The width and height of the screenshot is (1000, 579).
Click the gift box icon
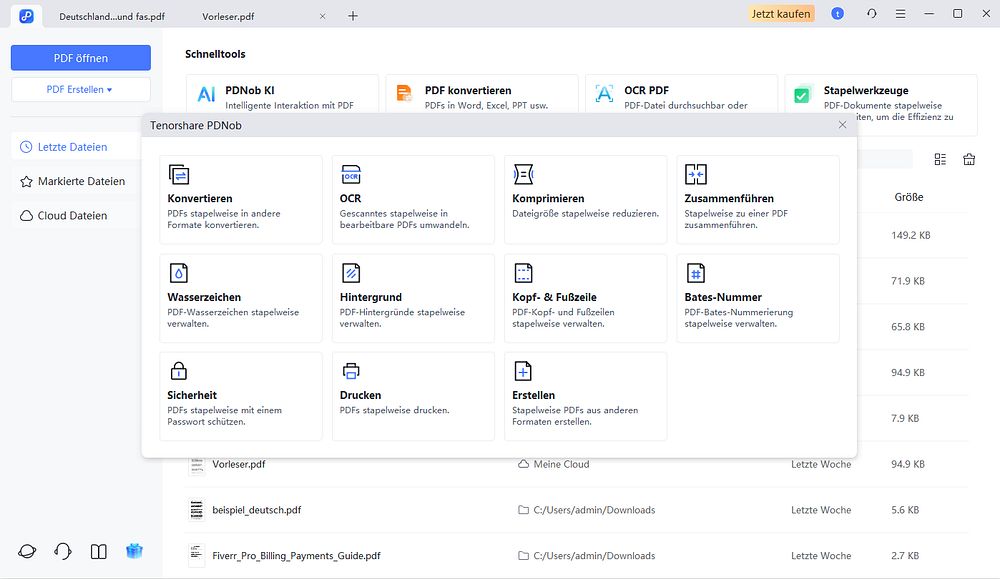[134, 551]
